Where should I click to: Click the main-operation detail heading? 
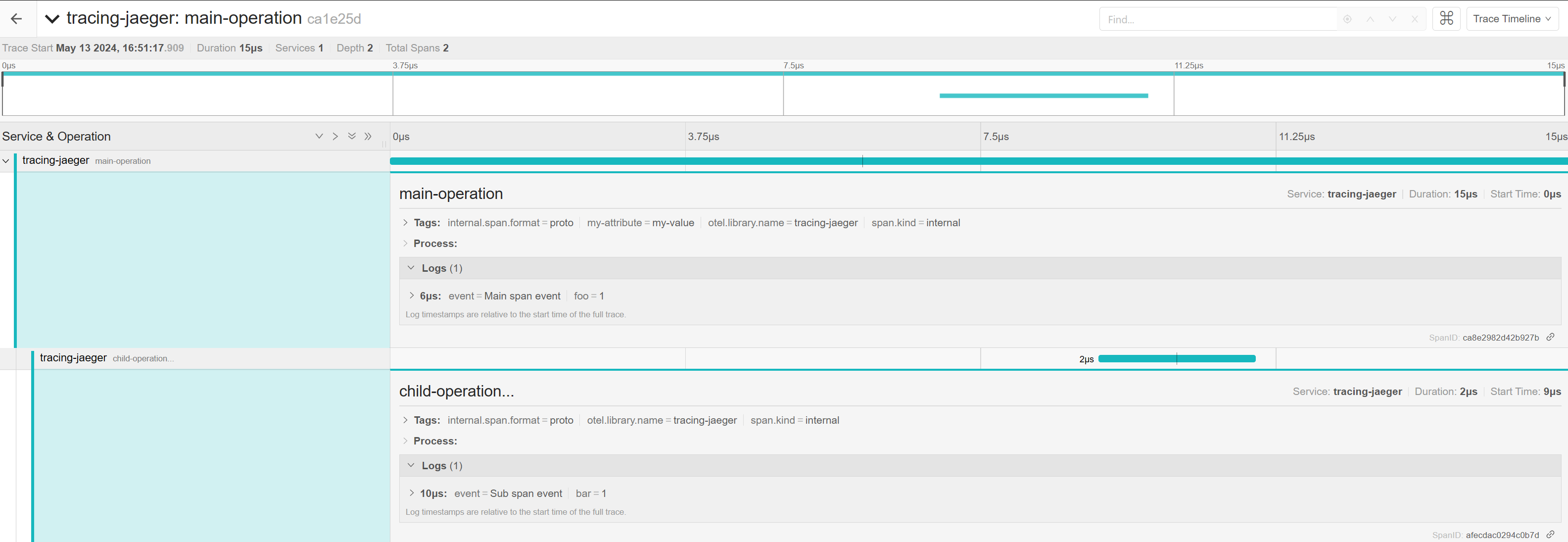pyautogui.click(x=451, y=194)
